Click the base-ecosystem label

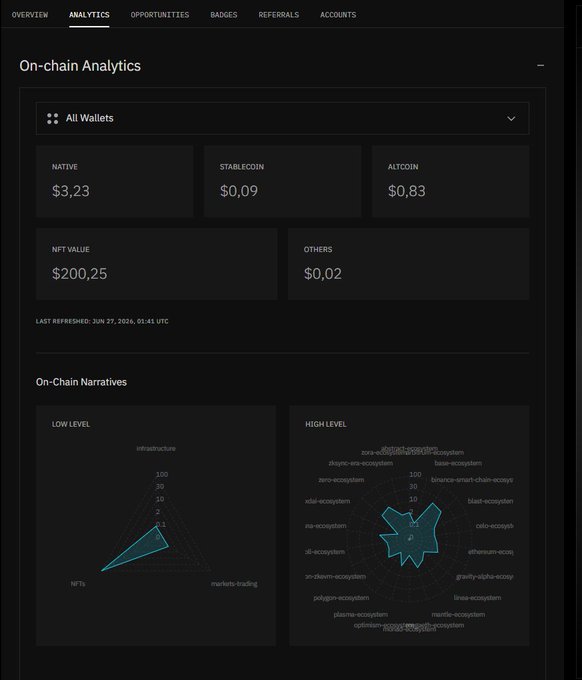458,463
